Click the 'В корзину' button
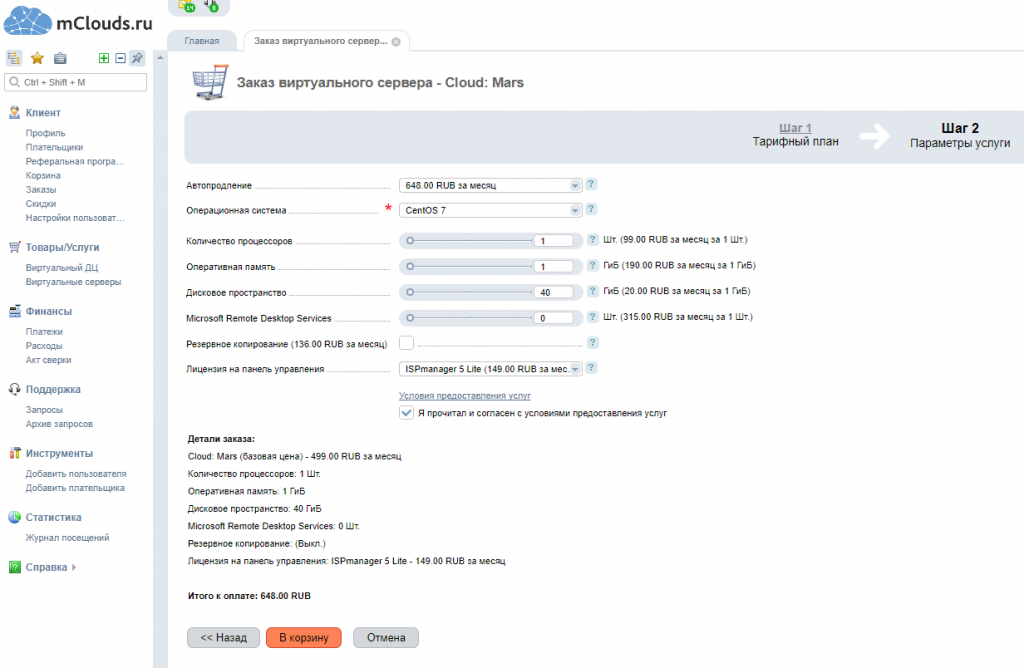1024x668 pixels. 304,637
